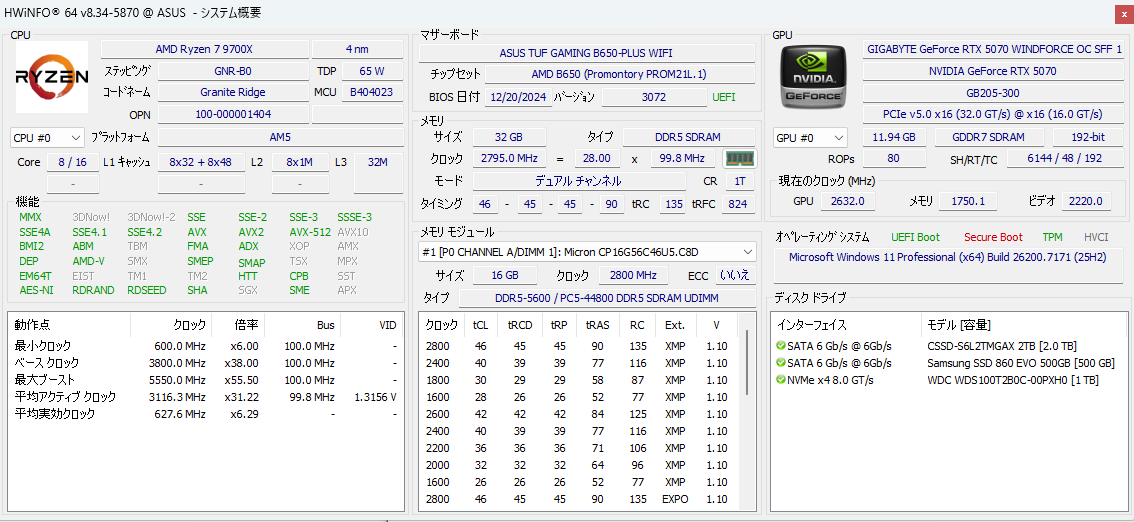Viewport: 1134px width, 522px height.
Task: Click the green status icon for Samsung SSD 860 EVO
Action: (x=781, y=363)
